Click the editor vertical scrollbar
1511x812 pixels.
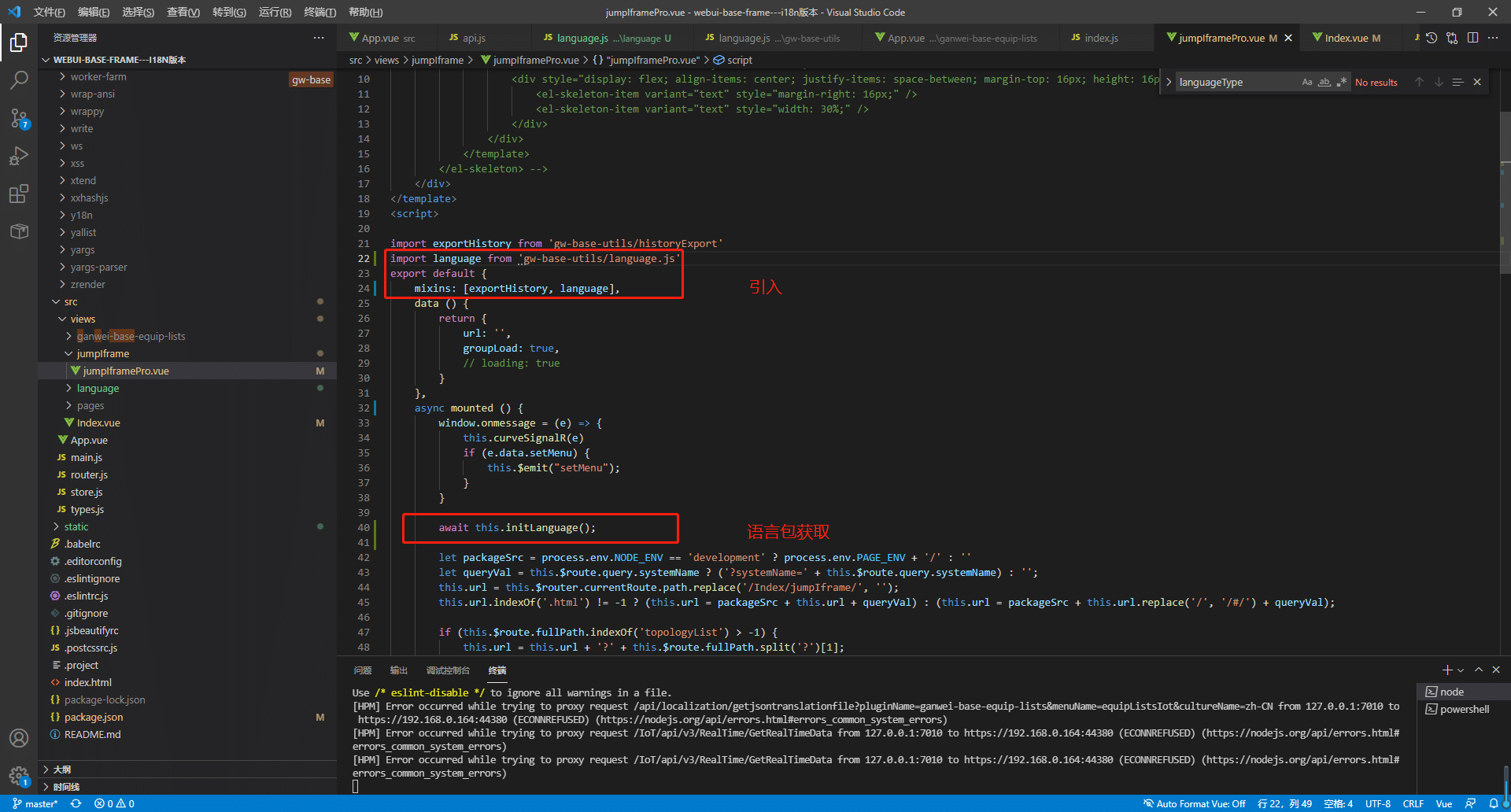pyautogui.click(x=1505, y=193)
